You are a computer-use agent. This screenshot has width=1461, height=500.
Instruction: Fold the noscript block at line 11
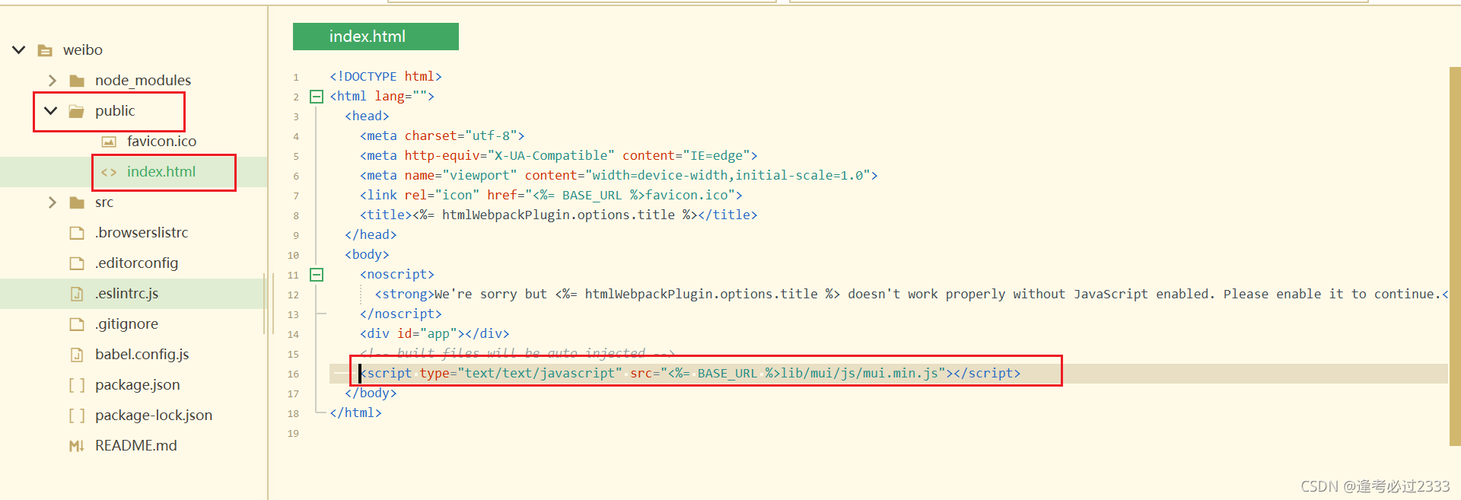tap(316, 274)
